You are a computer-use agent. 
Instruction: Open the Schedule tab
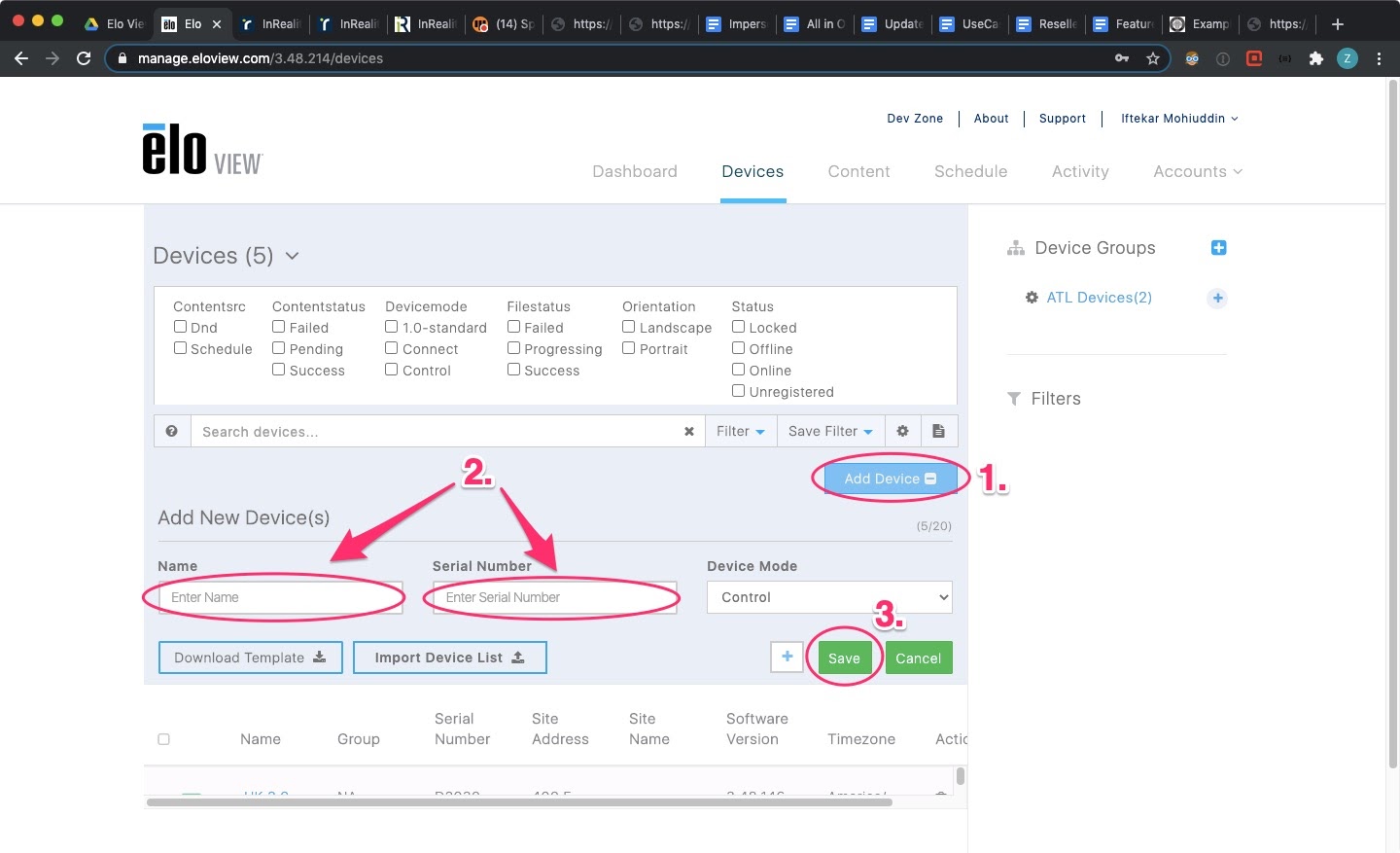pos(970,171)
